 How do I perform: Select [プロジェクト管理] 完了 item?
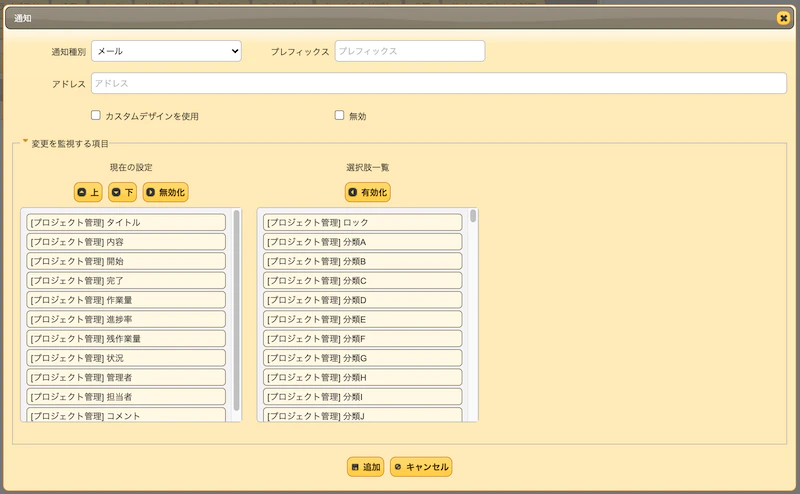pyautogui.click(x=126, y=281)
